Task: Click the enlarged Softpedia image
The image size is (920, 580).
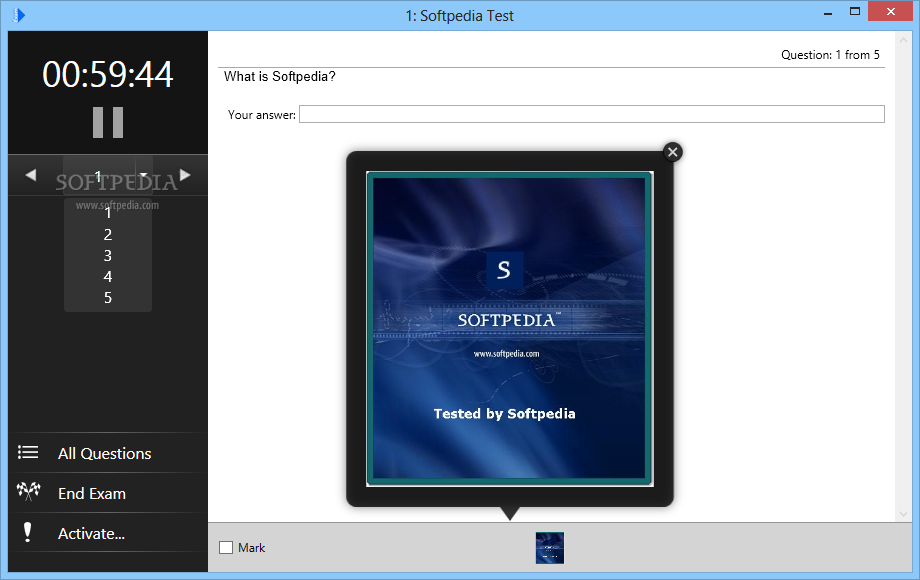Action: (510, 329)
